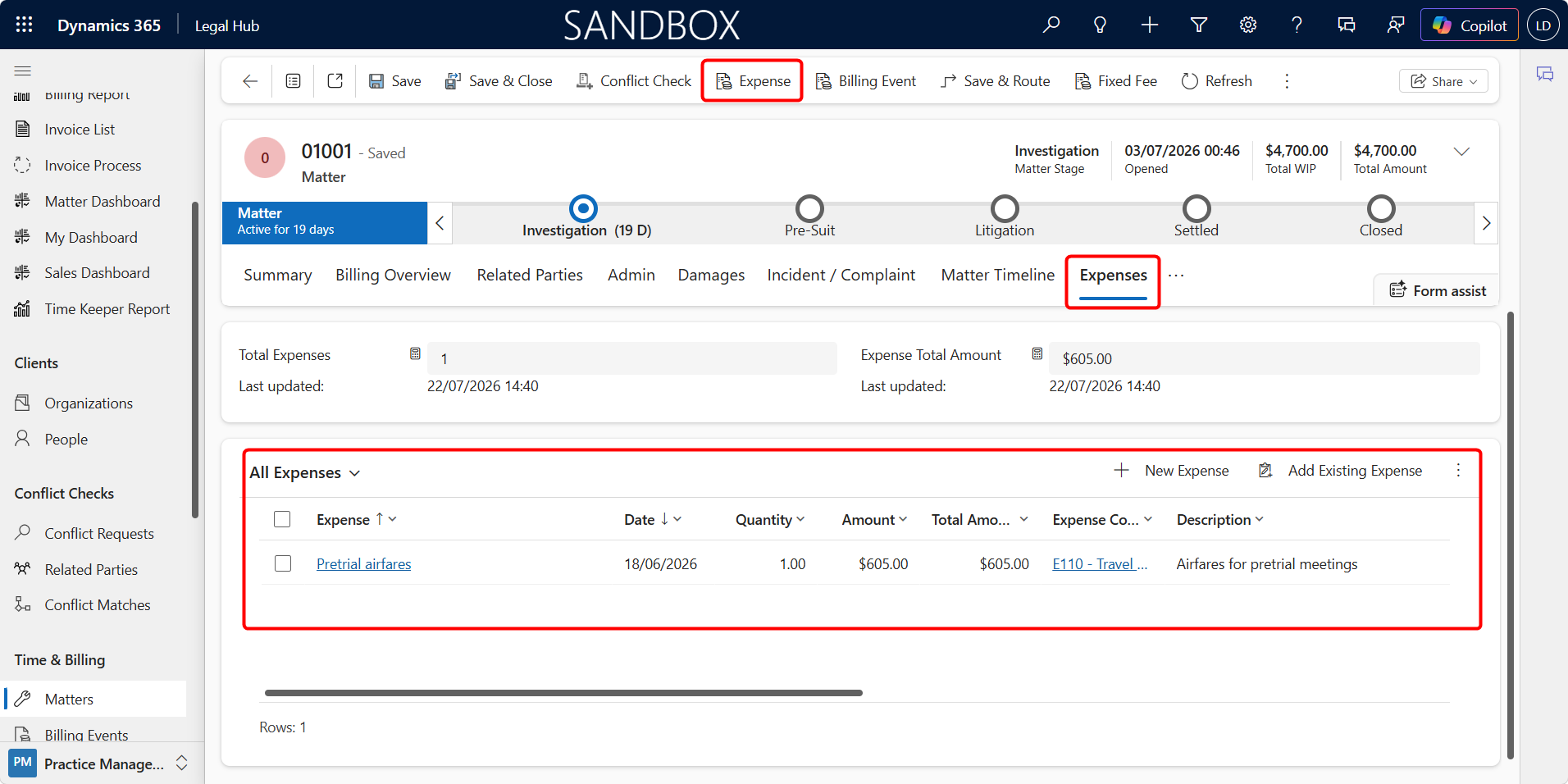Viewport: 1568px width, 784px height.
Task: Open the Related Parties tab
Action: click(x=530, y=276)
